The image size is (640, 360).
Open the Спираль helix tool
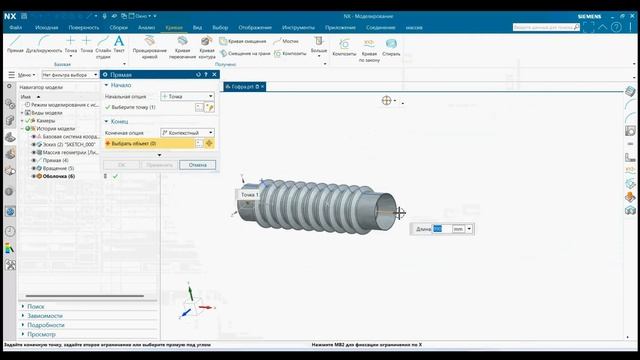(391, 47)
